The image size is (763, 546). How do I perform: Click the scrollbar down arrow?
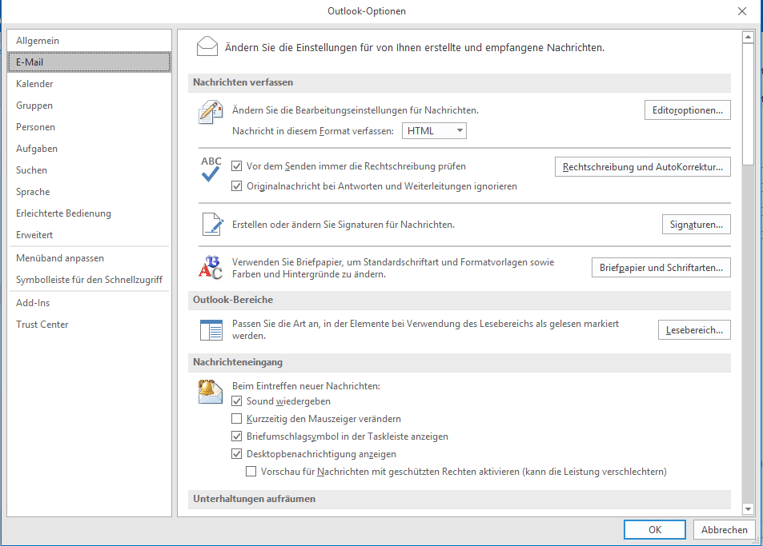(x=748, y=509)
